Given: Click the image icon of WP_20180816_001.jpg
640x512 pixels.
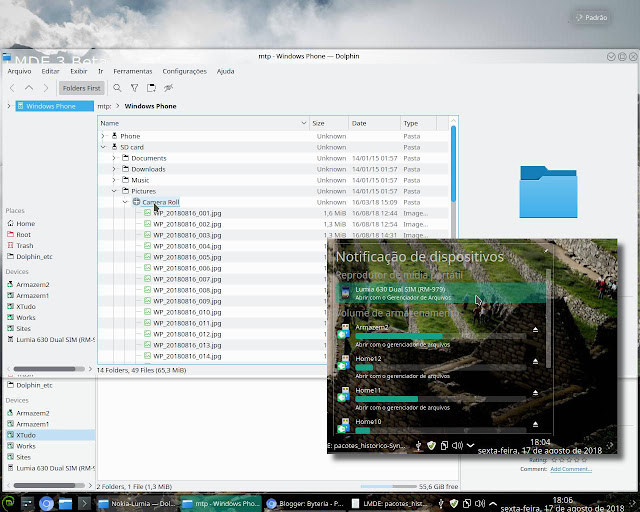Looking at the screenshot, I should pos(147,213).
